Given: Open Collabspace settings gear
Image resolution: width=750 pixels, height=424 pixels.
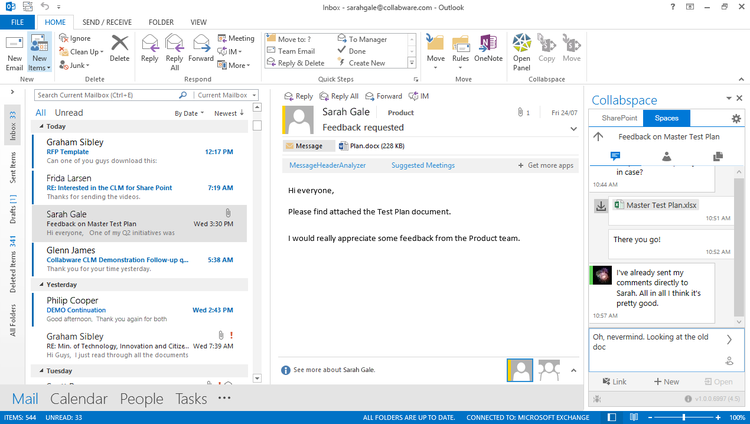Looking at the screenshot, I should [x=736, y=118].
